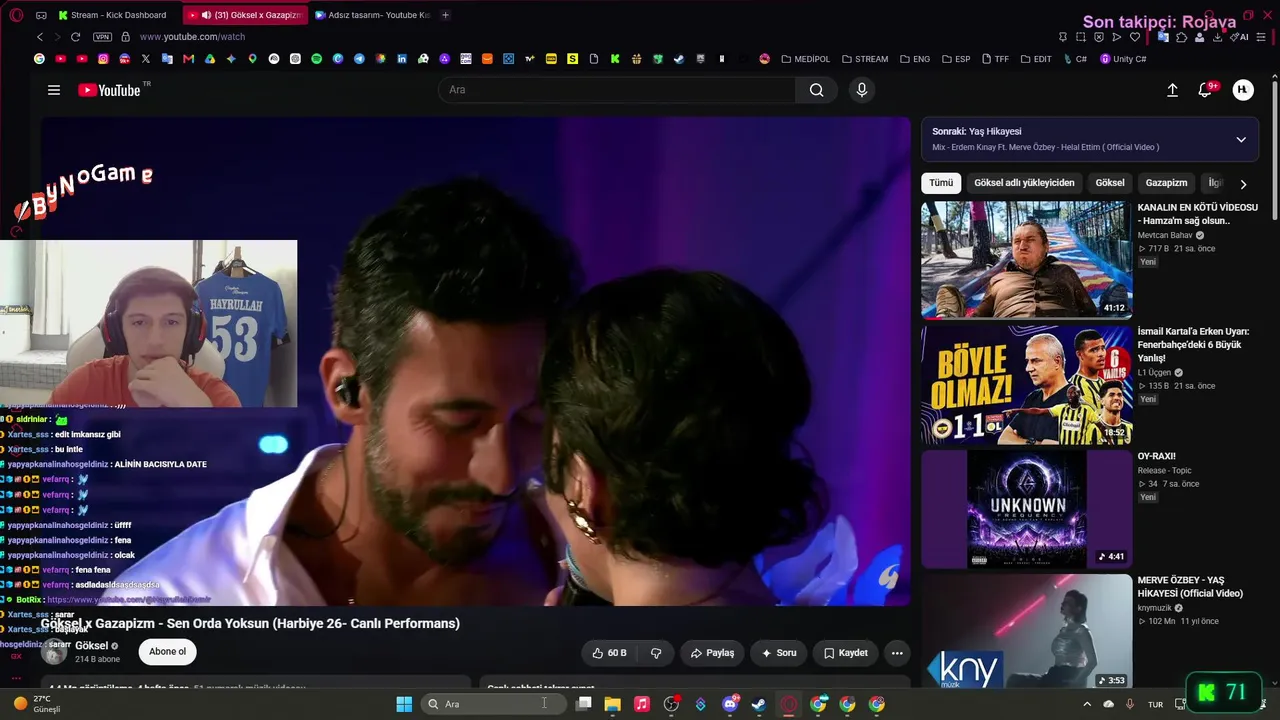Open the Instagram bookmark icon

[103, 59]
